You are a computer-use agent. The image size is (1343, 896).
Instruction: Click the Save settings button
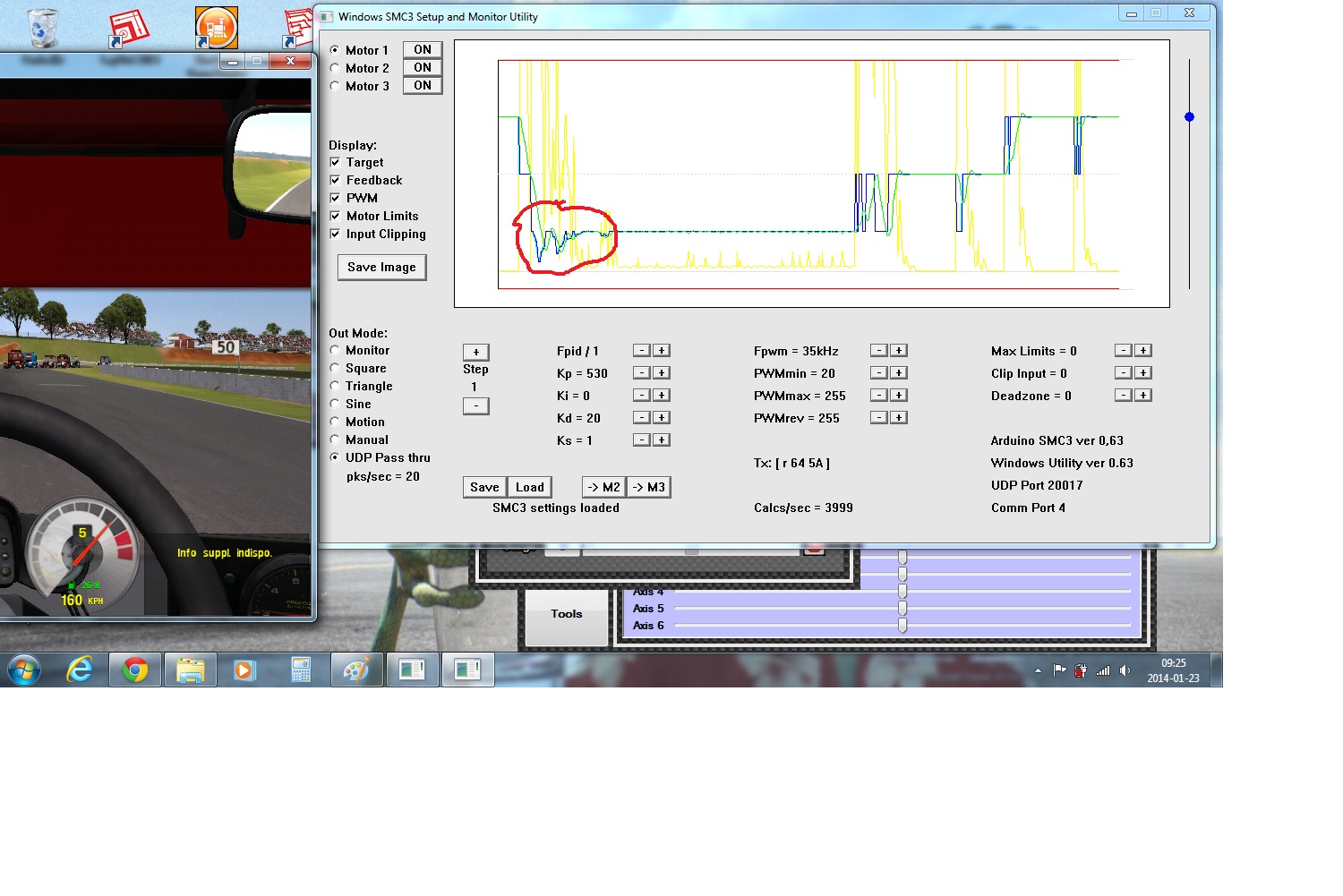click(484, 487)
